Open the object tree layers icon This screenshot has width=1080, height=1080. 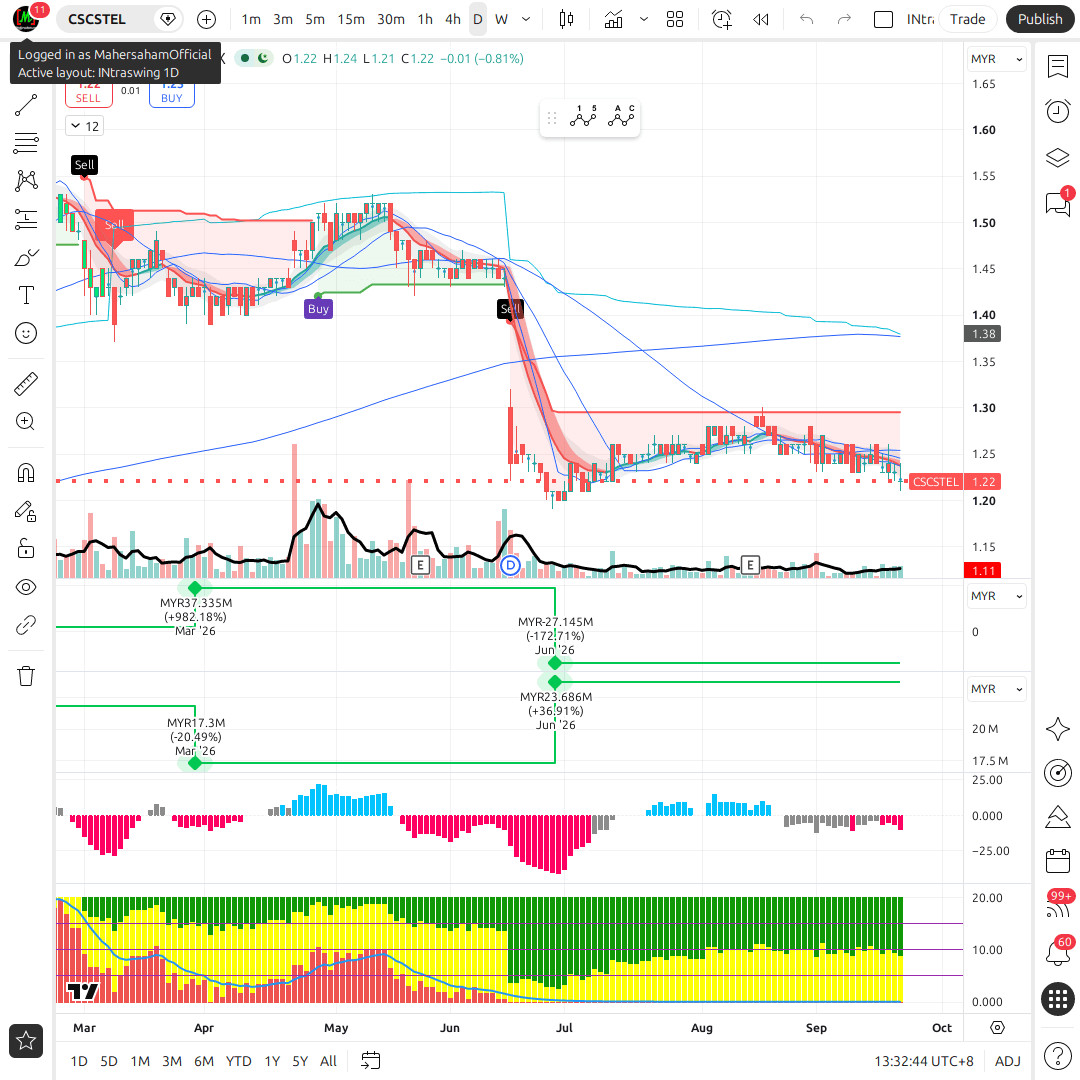click(x=1057, y=158)
